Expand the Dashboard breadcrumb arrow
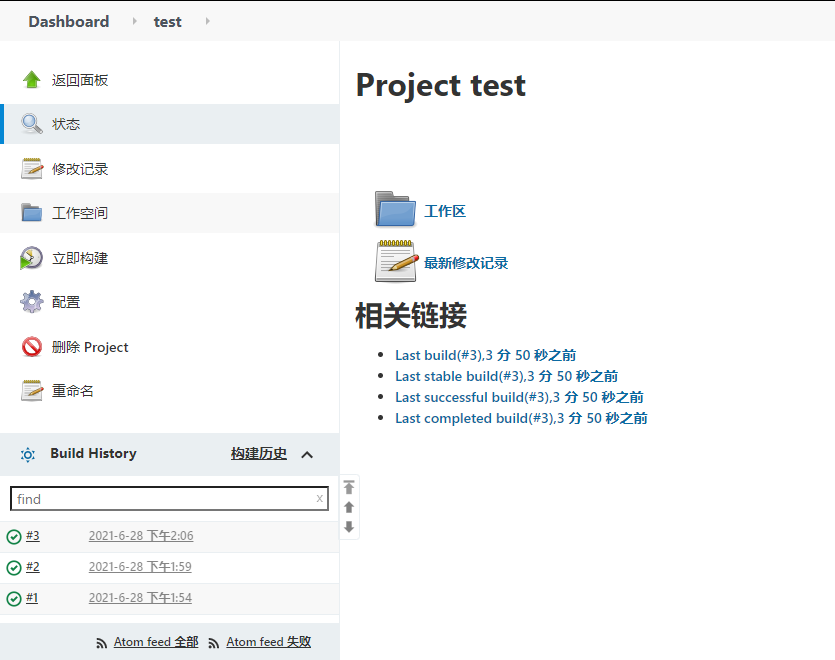Screen dimensions: 835x660 click(135, 21)
